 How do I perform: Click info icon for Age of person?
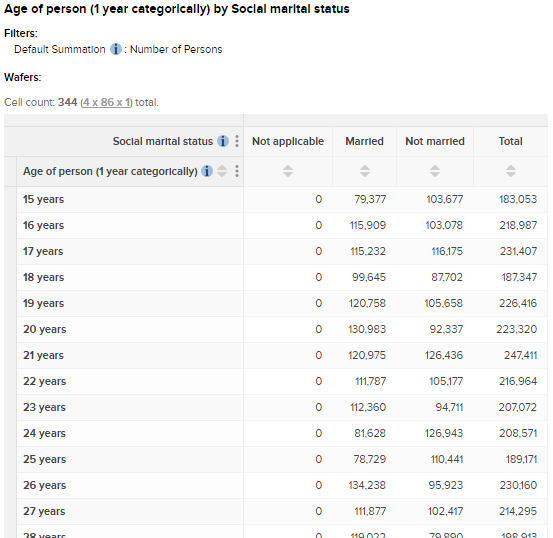coord(207,171)
